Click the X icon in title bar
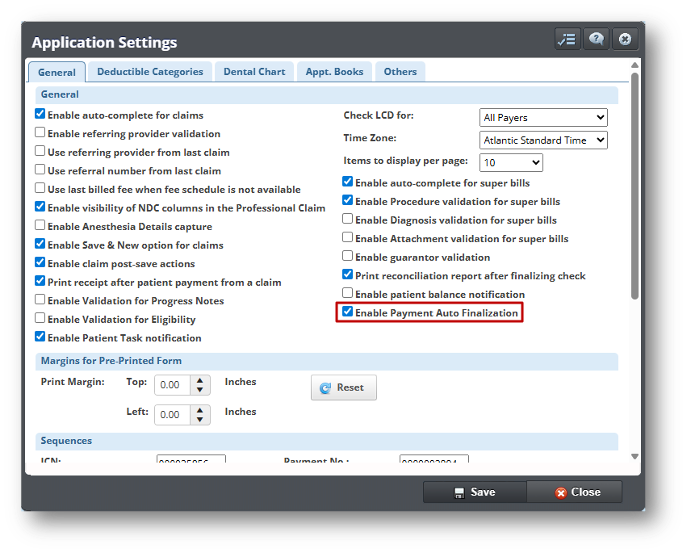Image resolution: width=688 pixels, height=554 pixels. (x=625, y=39)
